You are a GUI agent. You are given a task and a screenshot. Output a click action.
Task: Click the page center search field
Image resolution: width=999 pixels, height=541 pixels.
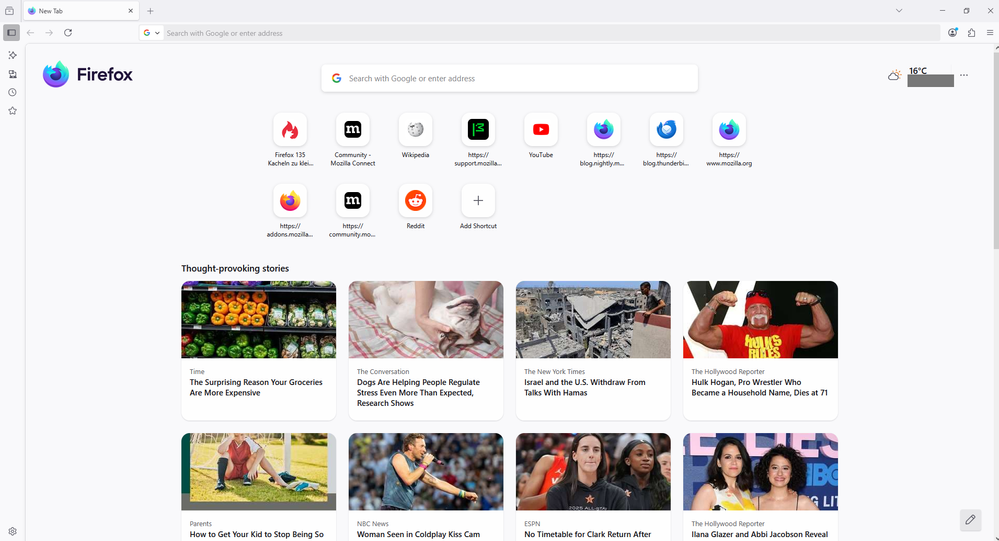(510, 78)
